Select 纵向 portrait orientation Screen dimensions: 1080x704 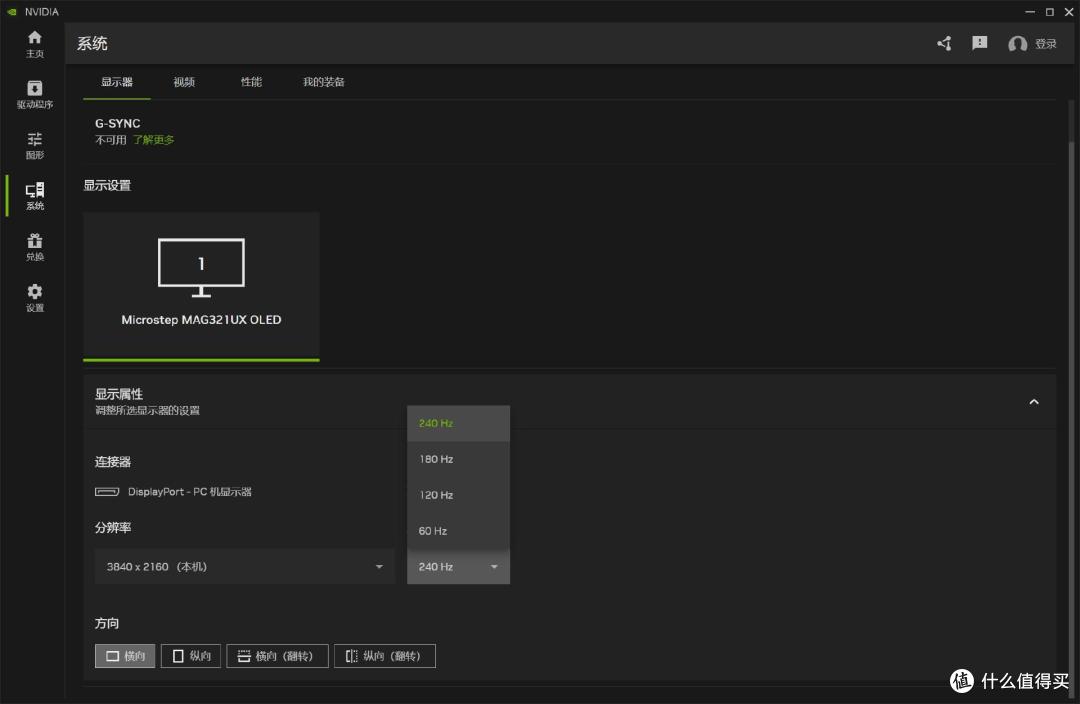(x=191, y=656)
